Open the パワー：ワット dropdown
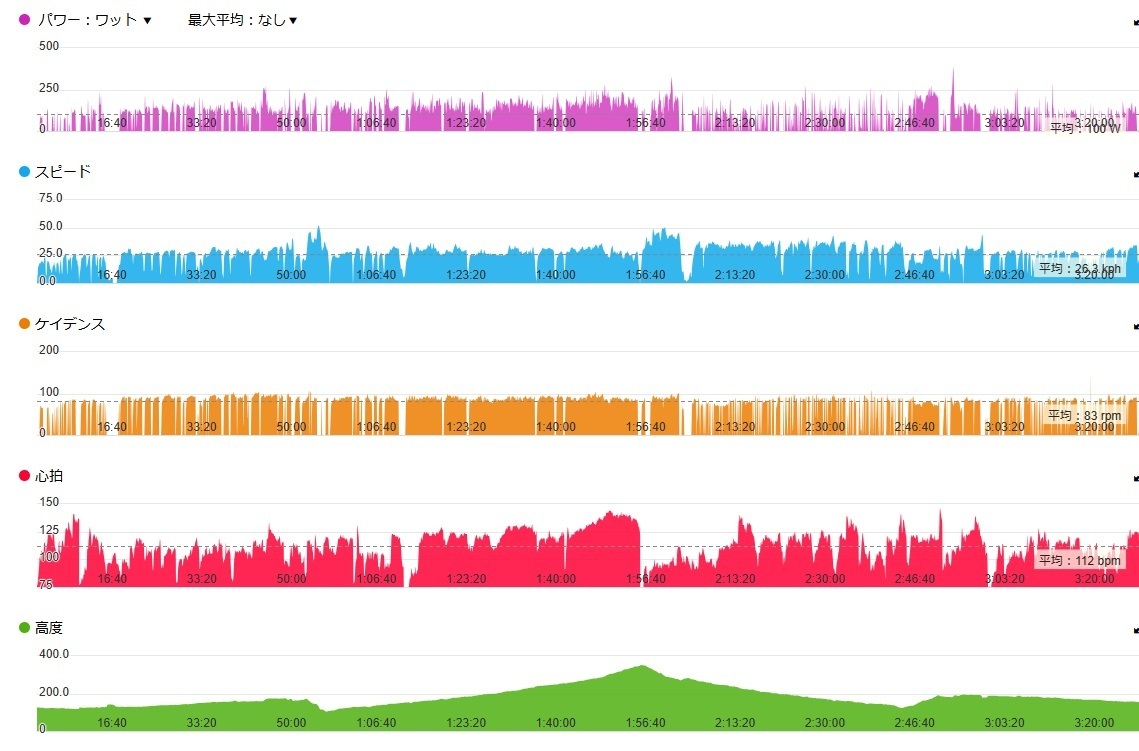Screen dimensions: 1139x751 [x=94, y=20]
